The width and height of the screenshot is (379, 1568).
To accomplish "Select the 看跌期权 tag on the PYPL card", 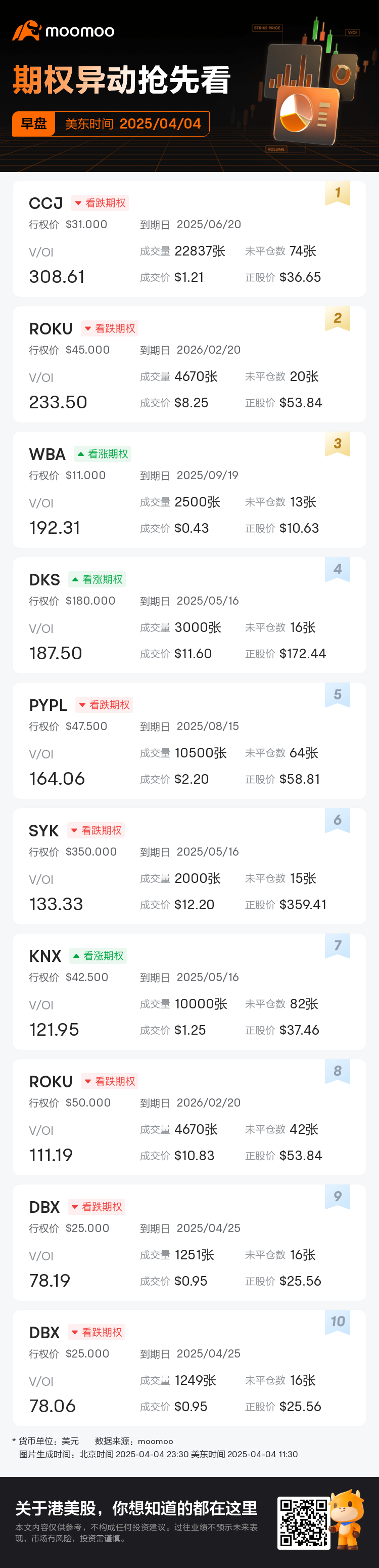I will (x=104, y=705).
